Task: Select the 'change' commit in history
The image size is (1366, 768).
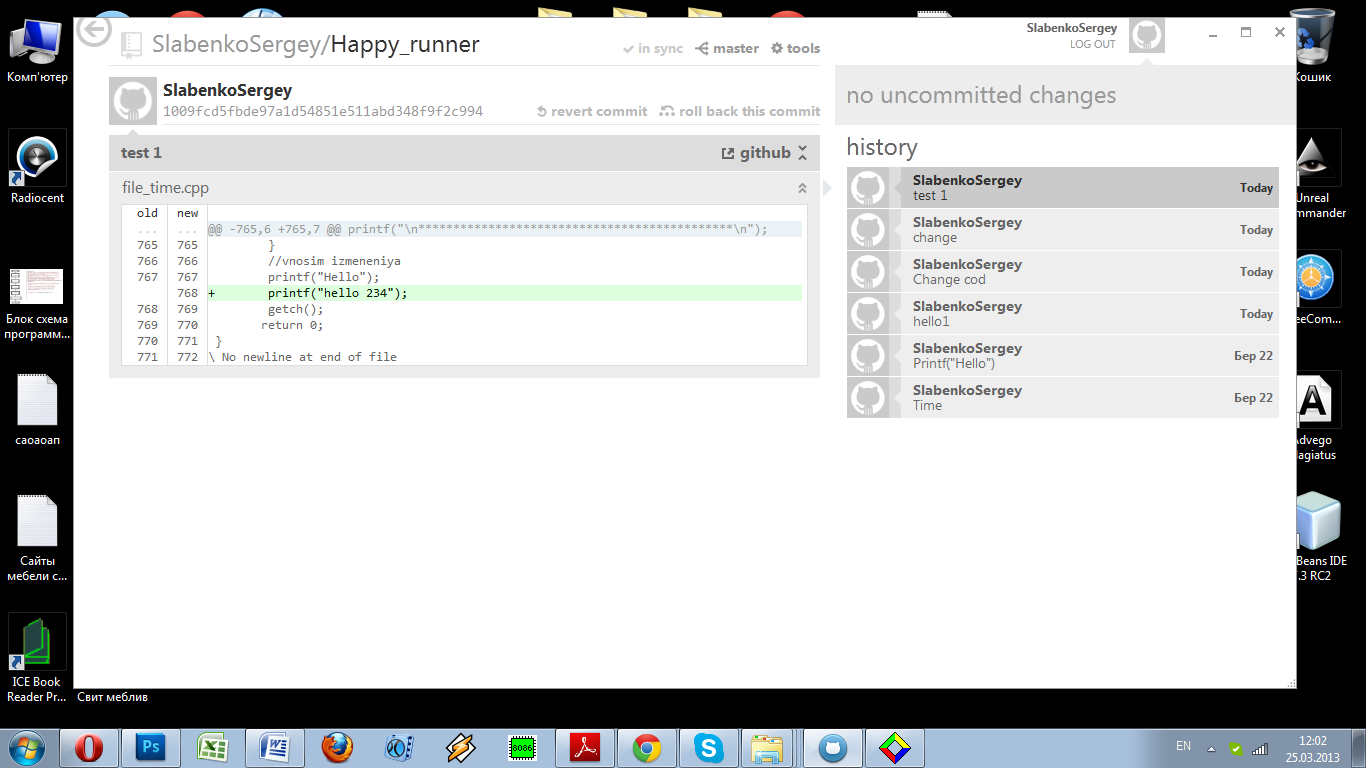Action: (1062, 230)
